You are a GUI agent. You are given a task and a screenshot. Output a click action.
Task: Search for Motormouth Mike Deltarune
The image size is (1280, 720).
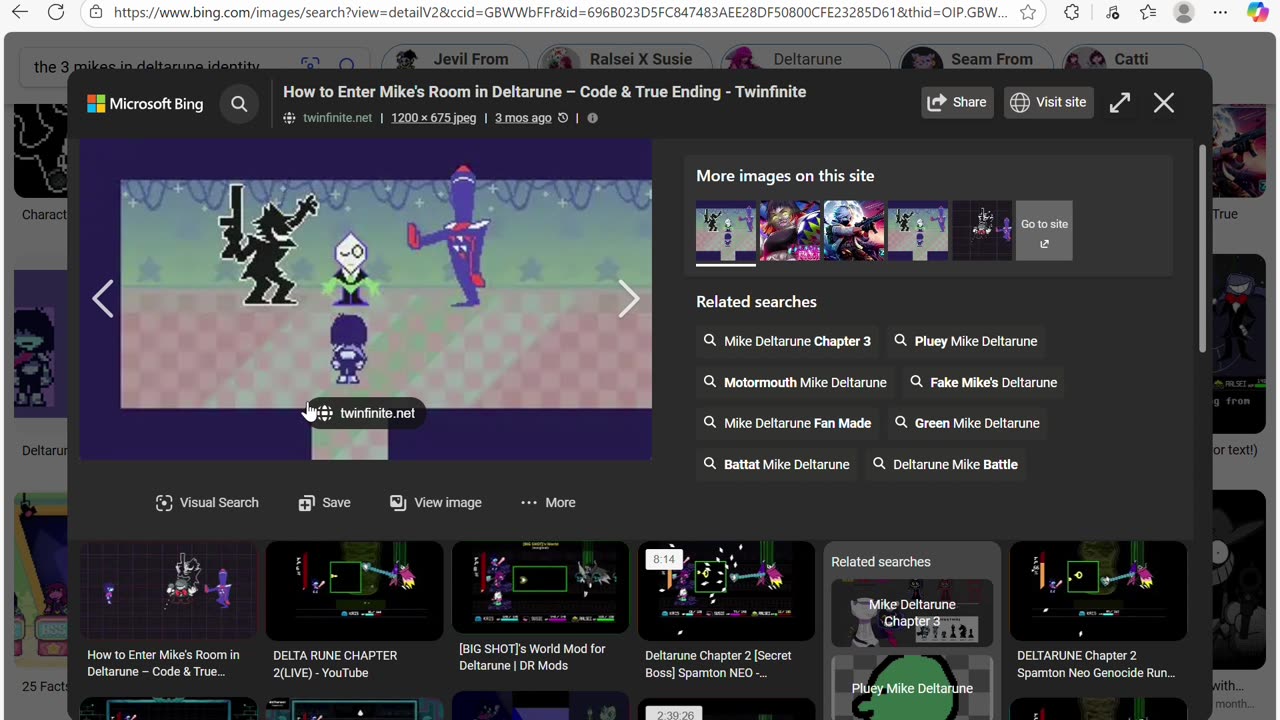[x=795, y=382]
